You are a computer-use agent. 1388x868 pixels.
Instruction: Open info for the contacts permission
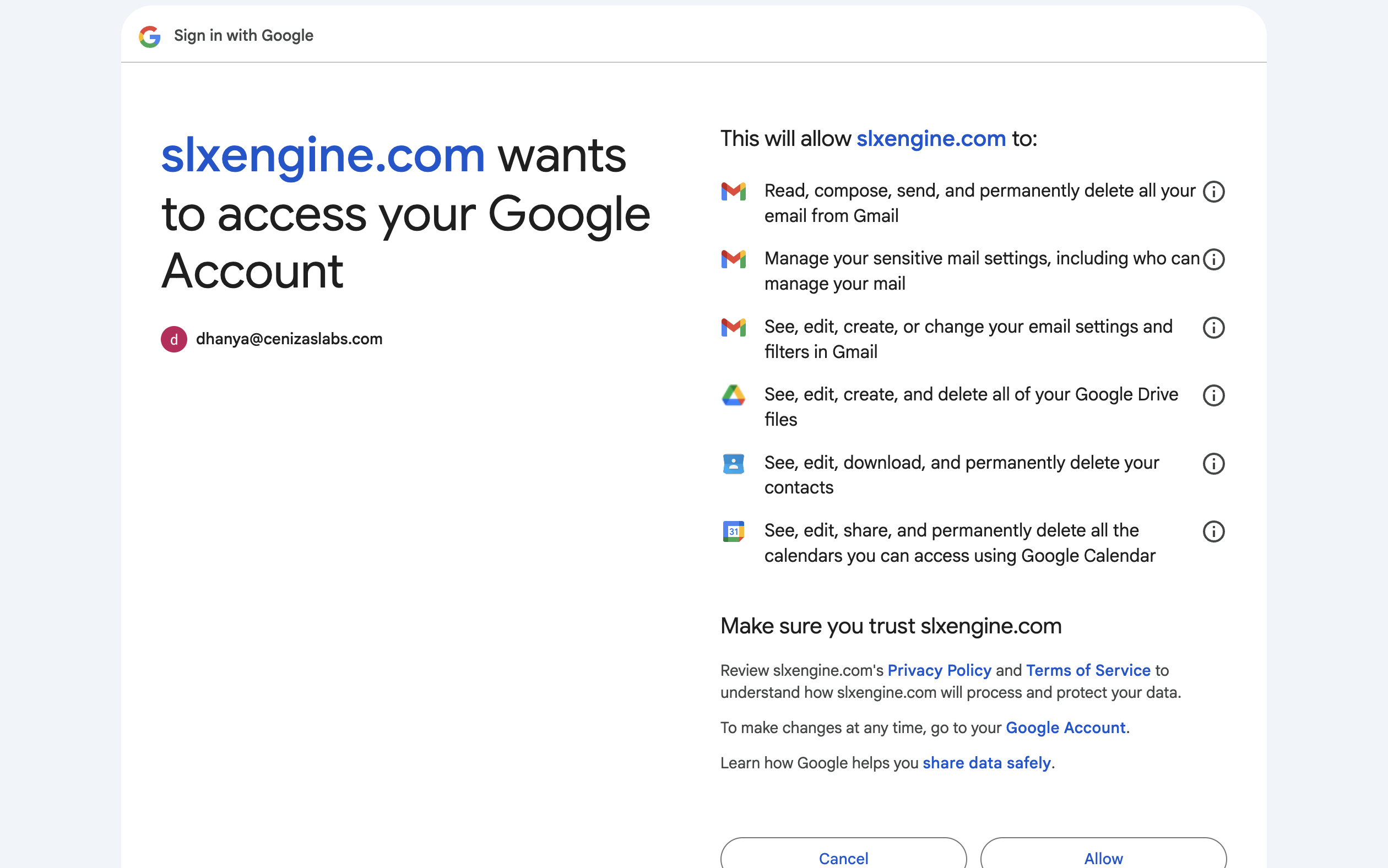tap(1213, 464)
